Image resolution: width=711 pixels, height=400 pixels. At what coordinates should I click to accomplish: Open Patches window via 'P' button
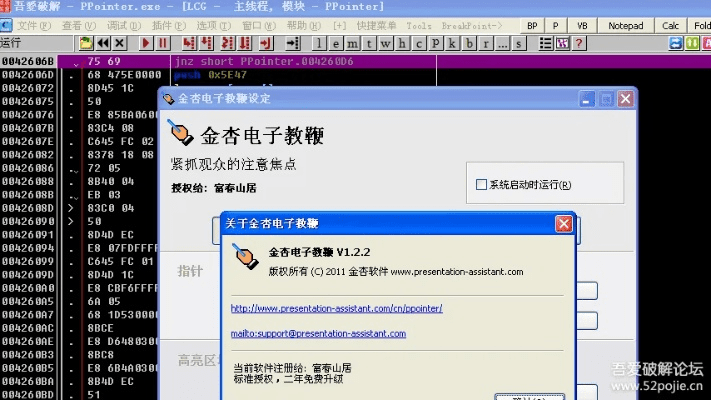[x=435, y=44]
